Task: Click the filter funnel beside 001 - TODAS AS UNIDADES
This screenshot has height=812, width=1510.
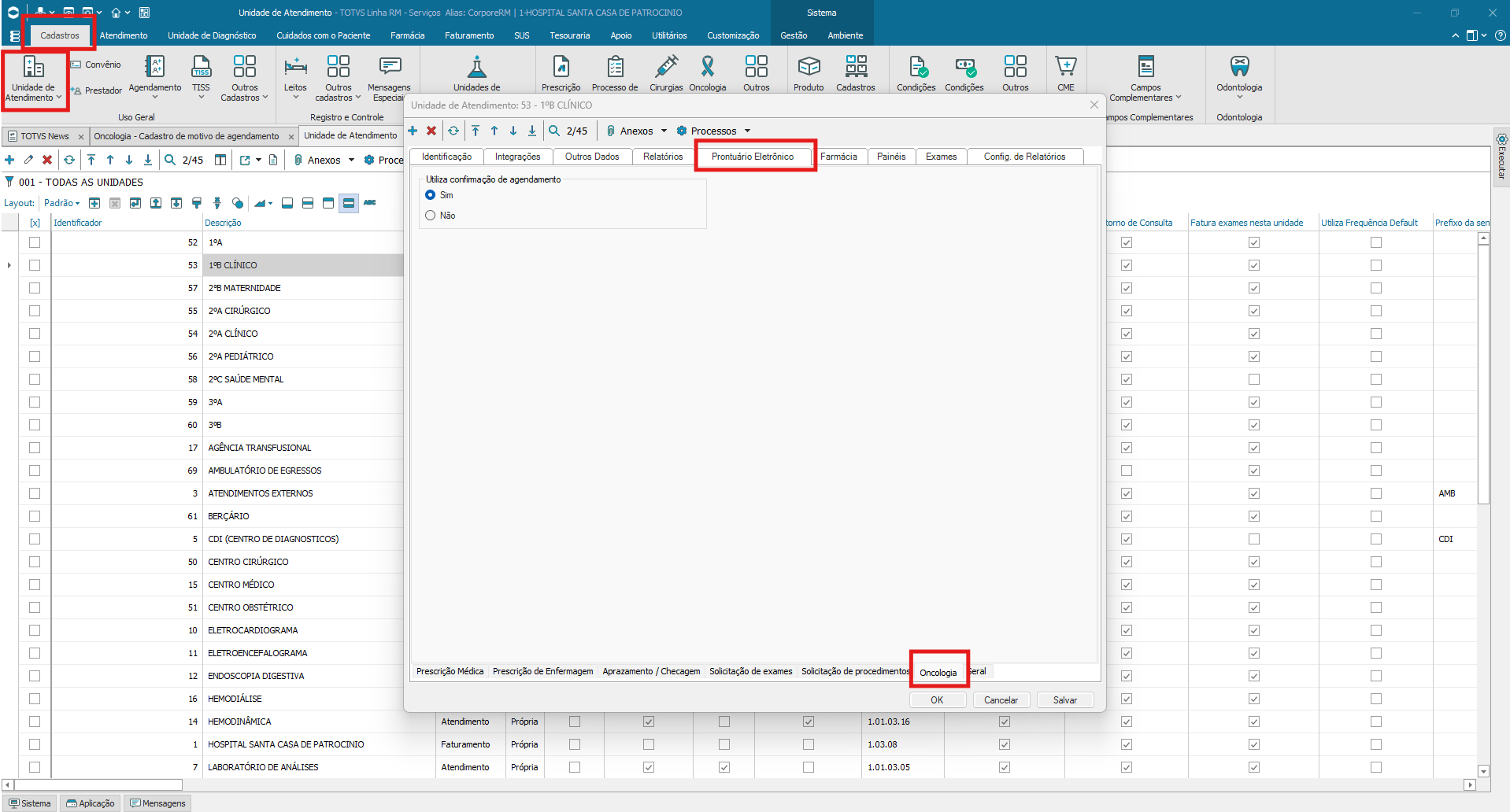Action: (x=9, y=182)
